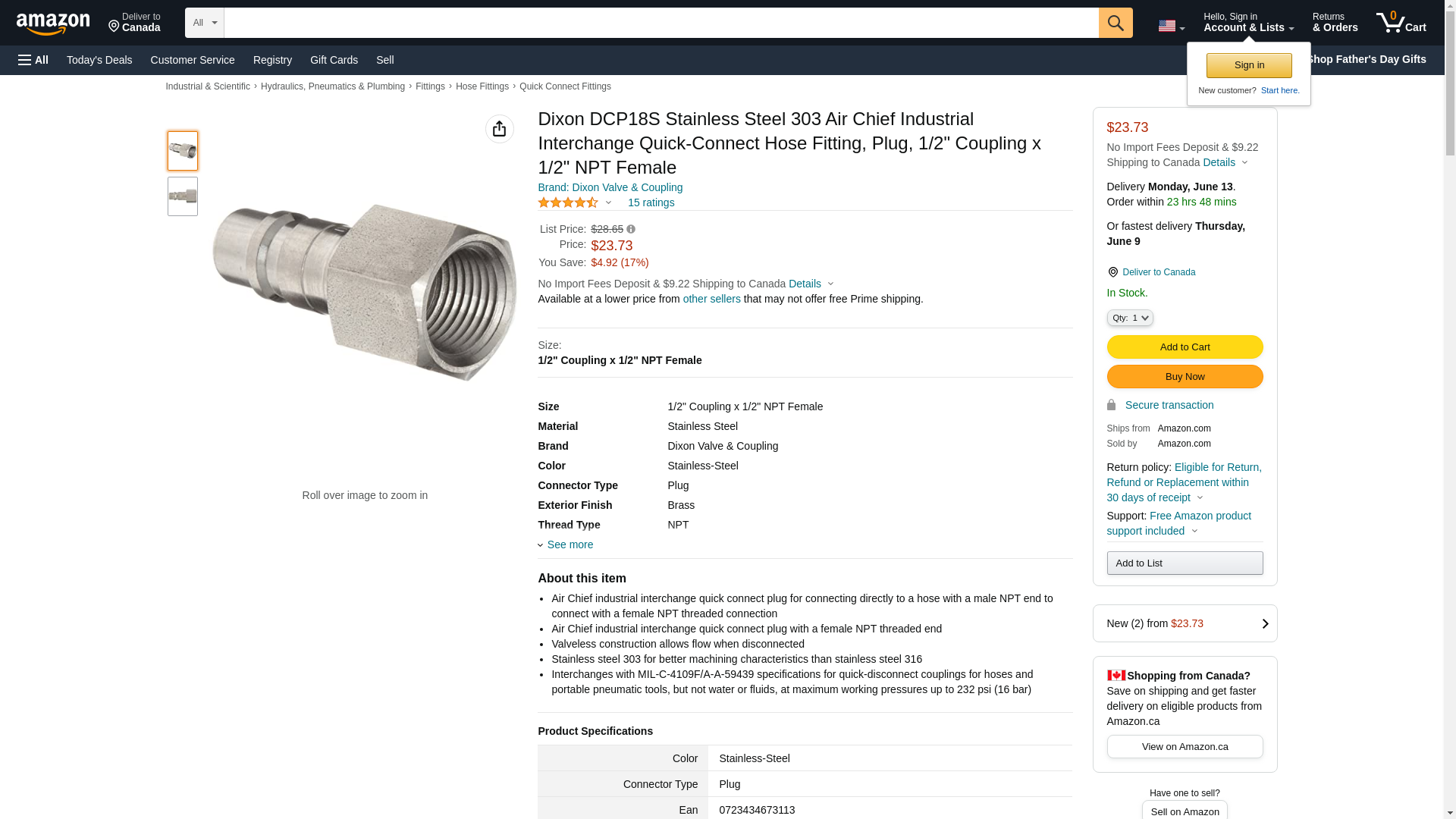
Task: Open the country flag language selector
Action: point(1172,26)
